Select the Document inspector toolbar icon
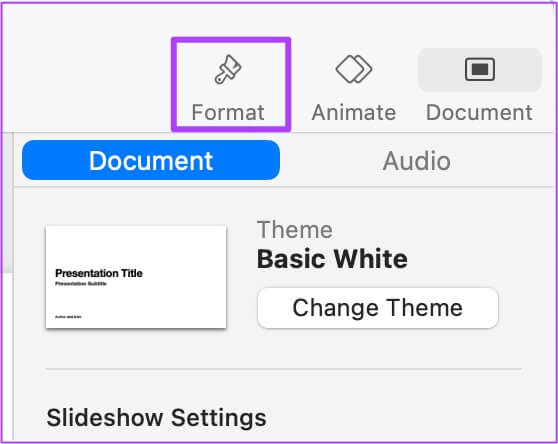This screenshot has width=558, height=444. click(x=480, y=69)
